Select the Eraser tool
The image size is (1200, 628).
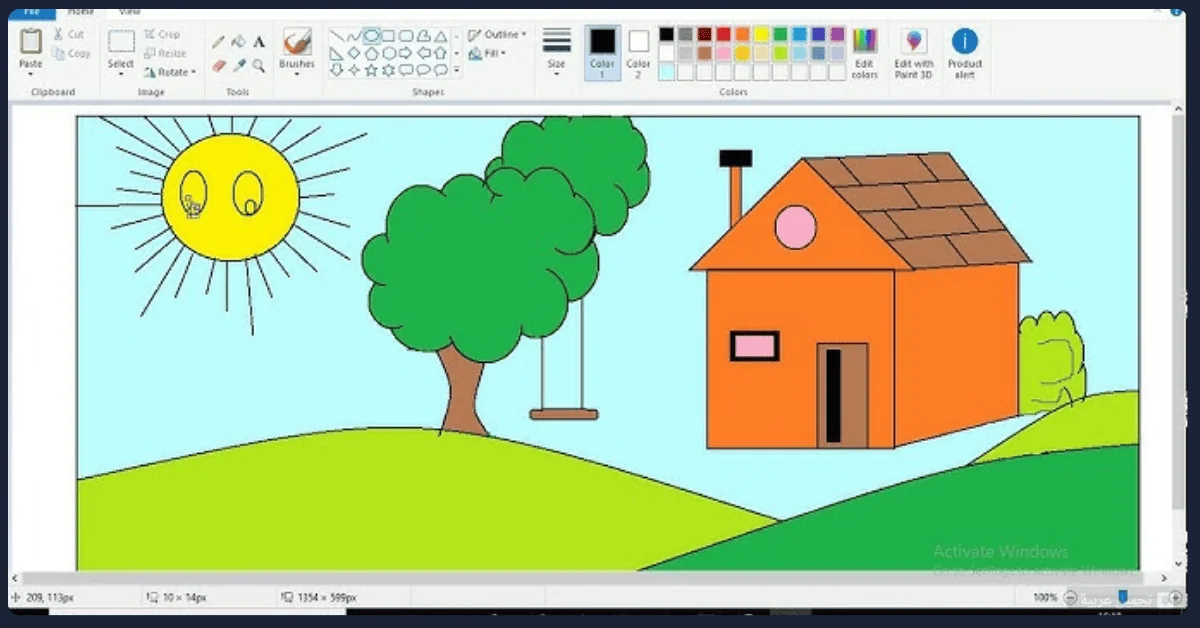tap(219, 65)
